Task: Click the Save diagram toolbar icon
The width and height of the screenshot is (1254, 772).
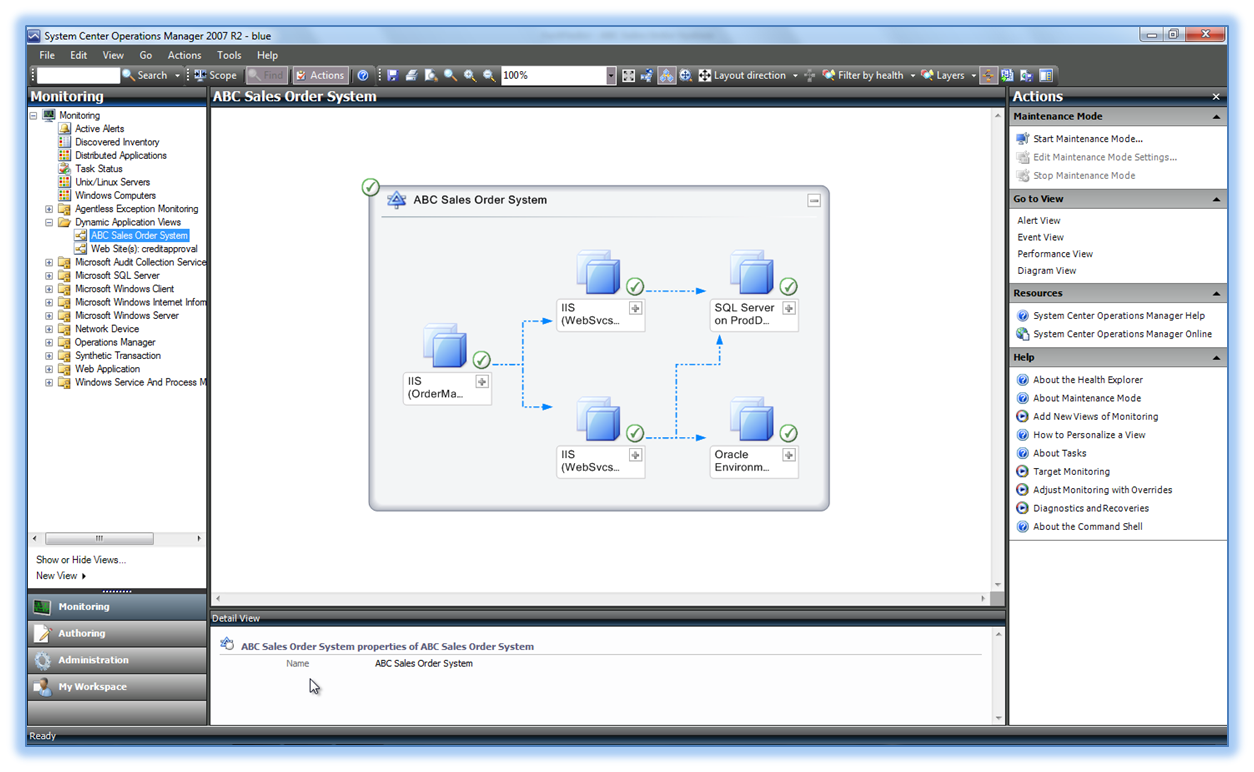Action: pyautogui.click(x=392, y=75)
